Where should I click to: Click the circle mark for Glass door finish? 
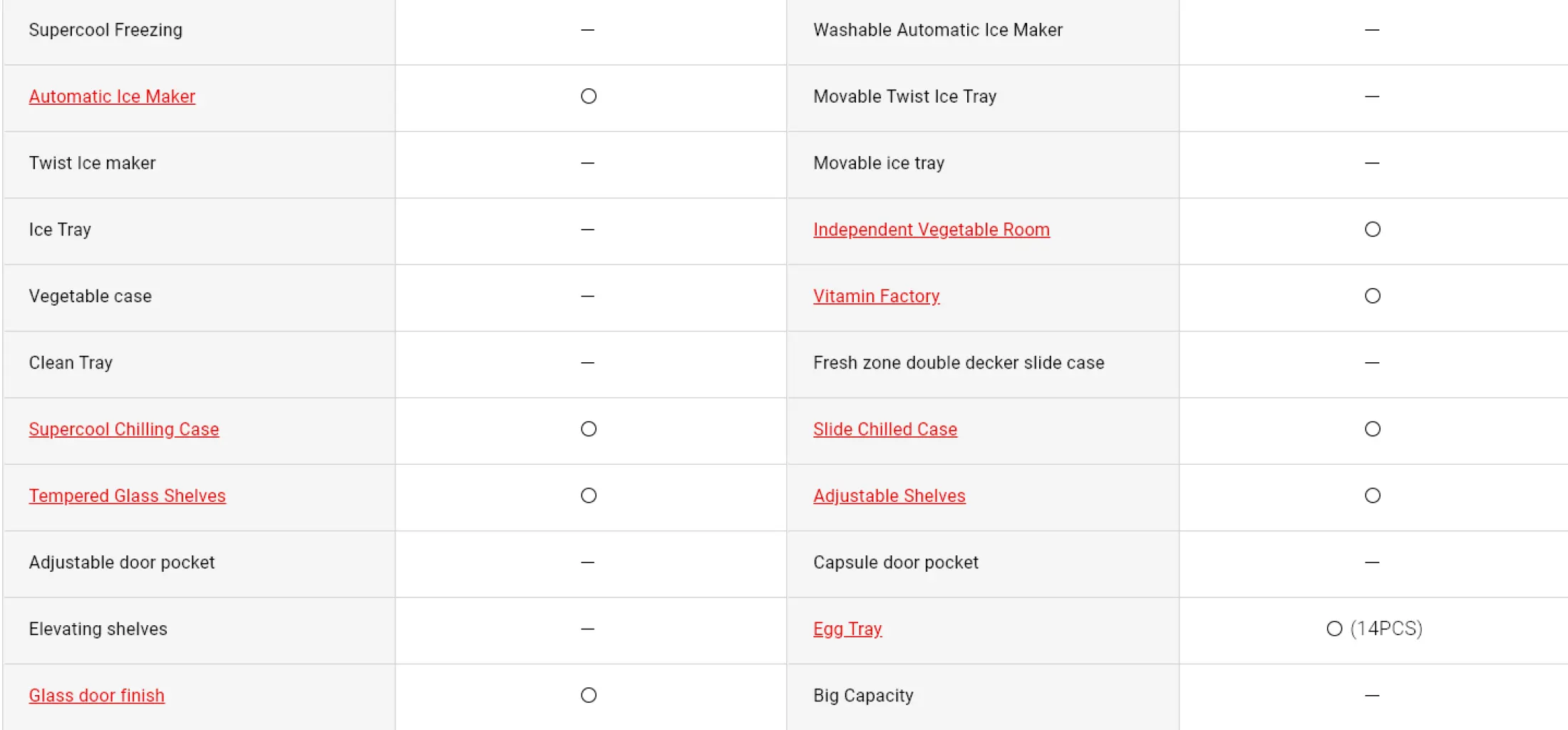point(588,695)
